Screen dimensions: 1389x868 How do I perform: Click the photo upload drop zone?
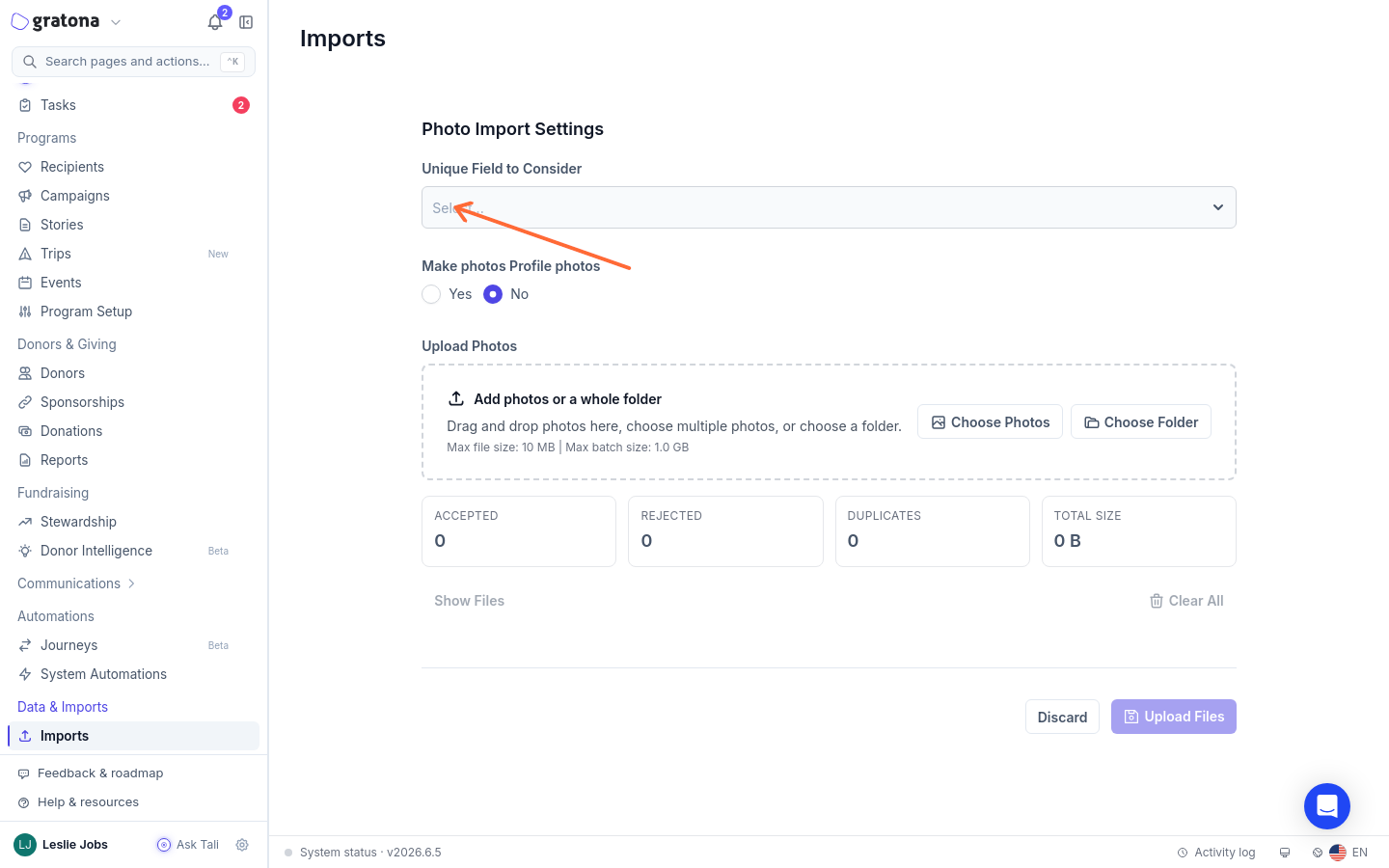coord(829,421)
